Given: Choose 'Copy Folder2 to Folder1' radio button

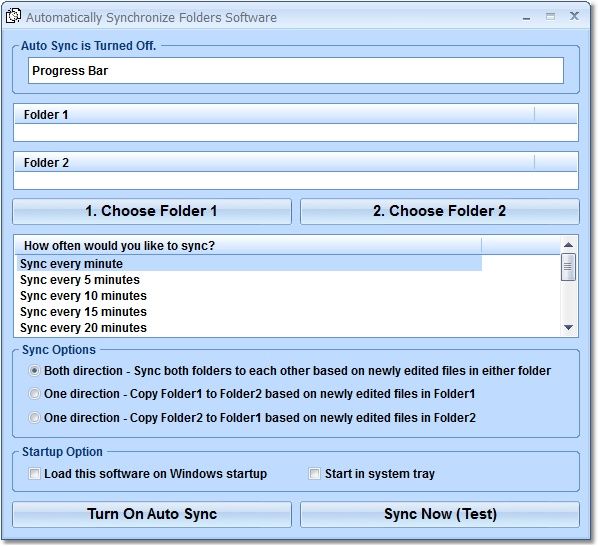Looking at the screenshot, I should tap(34, 418).
